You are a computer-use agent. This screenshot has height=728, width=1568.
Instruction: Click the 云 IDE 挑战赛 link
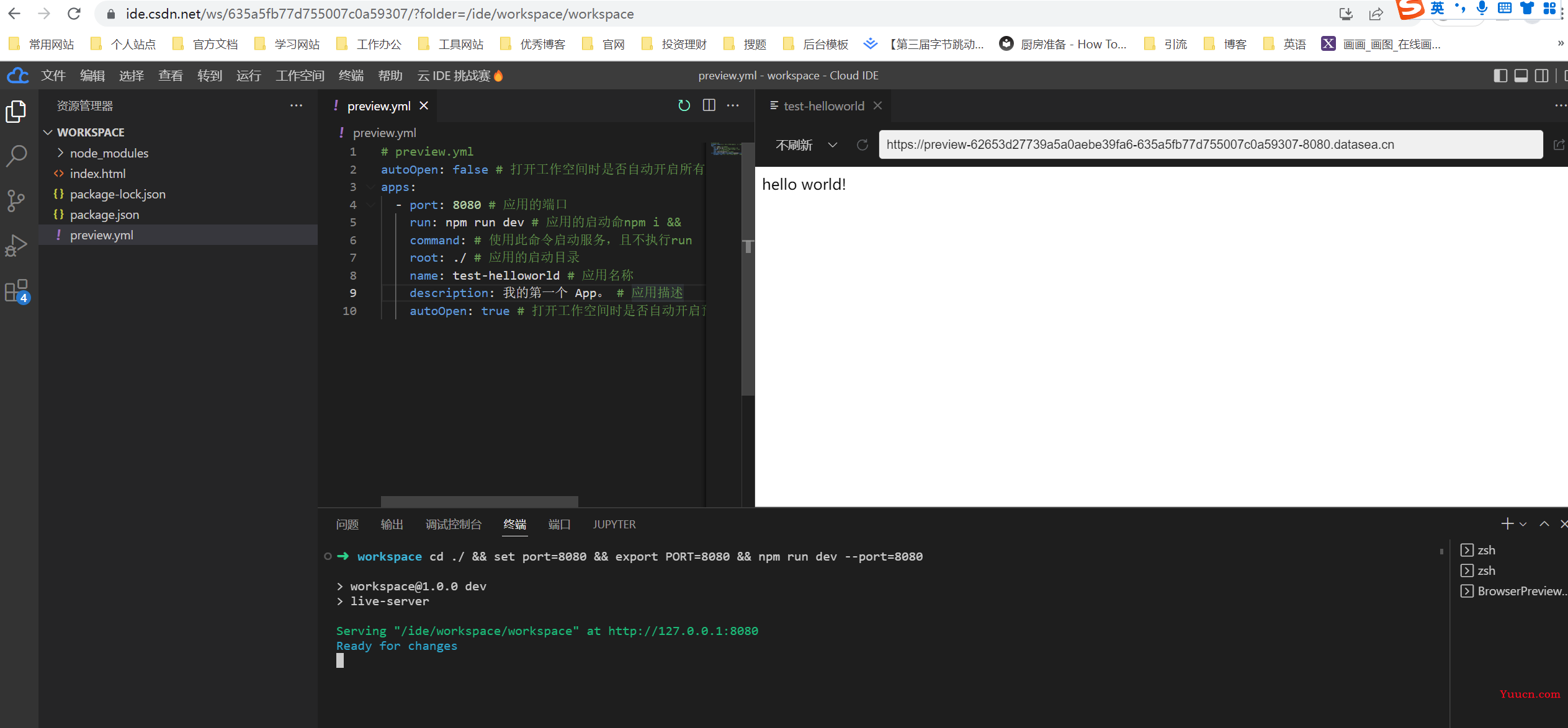tap(460, 76)
